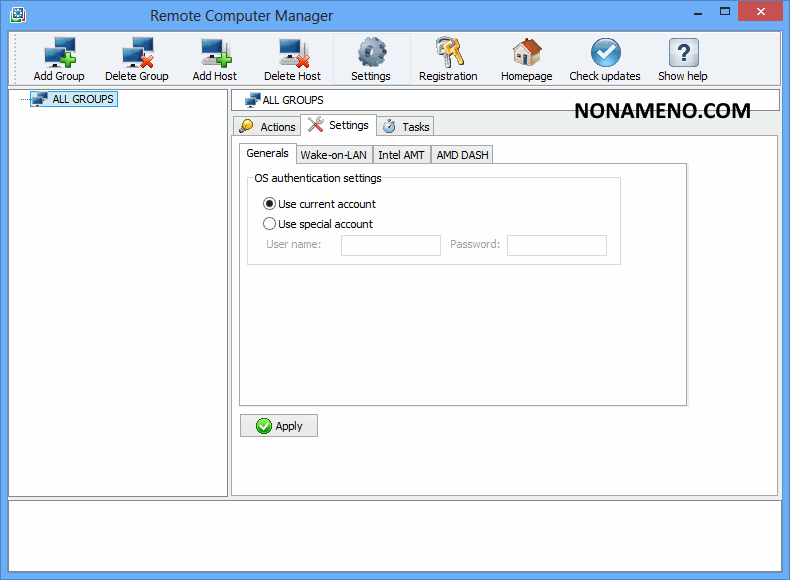Click the Add Group toolbar icon
790x580 pixels.
click(x=59, y=52)
